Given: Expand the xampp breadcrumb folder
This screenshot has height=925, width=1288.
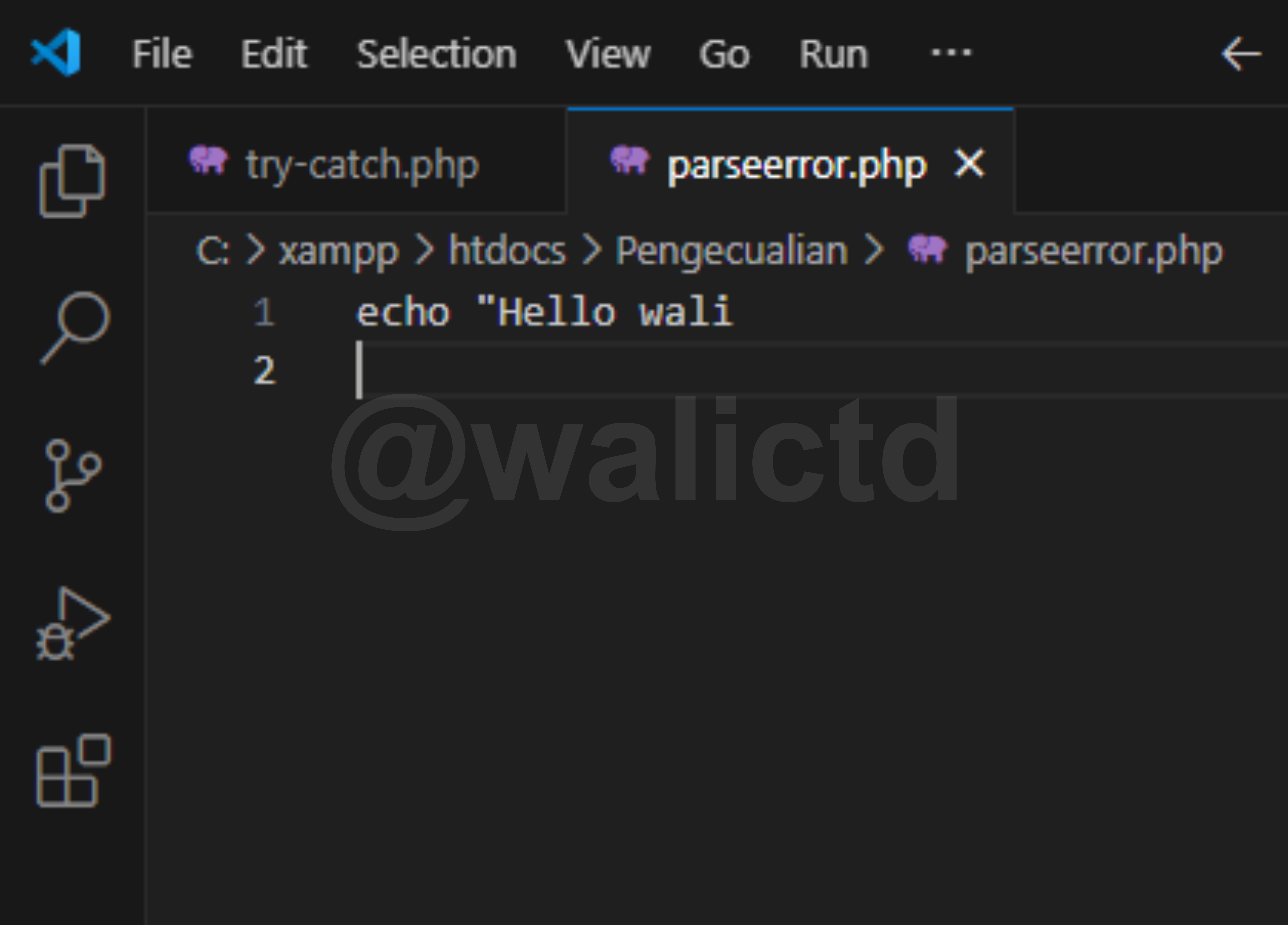Looking at the screenshot, I should (339, 251).
